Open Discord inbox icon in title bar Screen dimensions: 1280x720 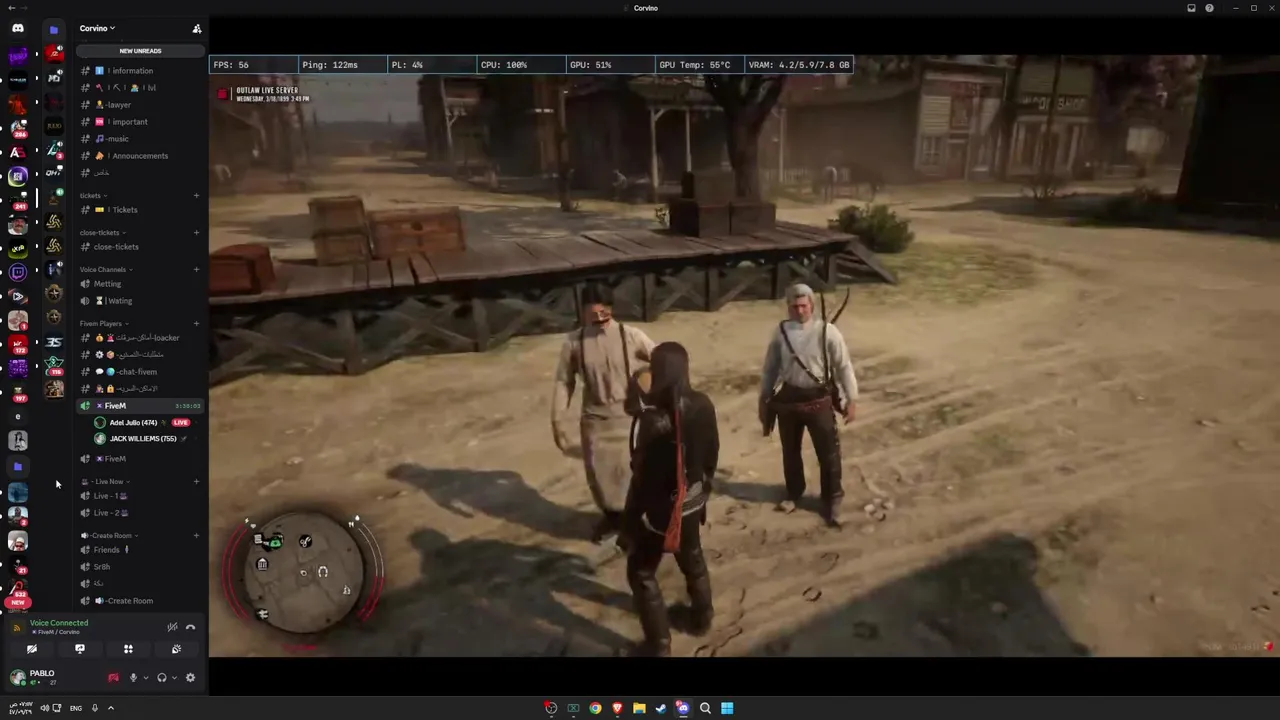(x=1191, y=8)
